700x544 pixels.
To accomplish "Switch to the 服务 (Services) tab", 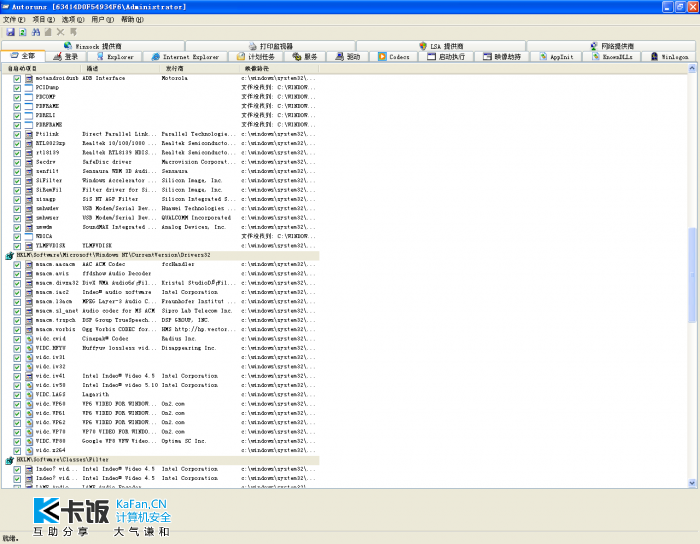I will click(x=304, y=57).
